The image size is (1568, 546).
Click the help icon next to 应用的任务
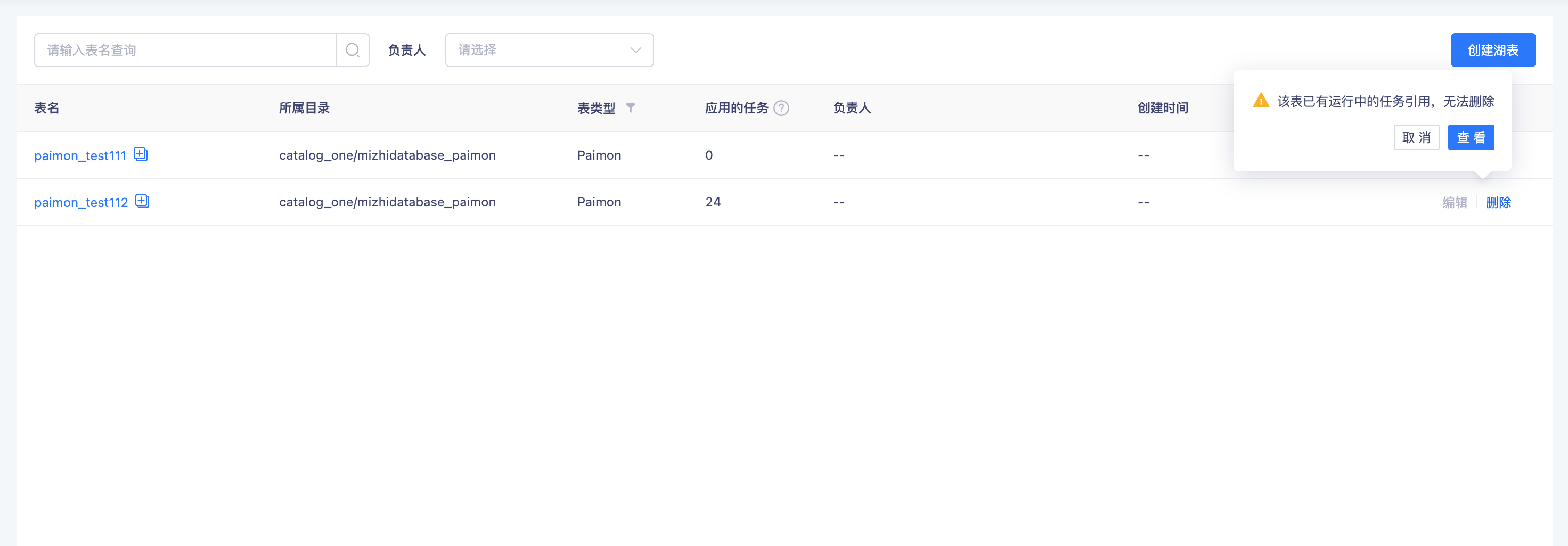781,107
